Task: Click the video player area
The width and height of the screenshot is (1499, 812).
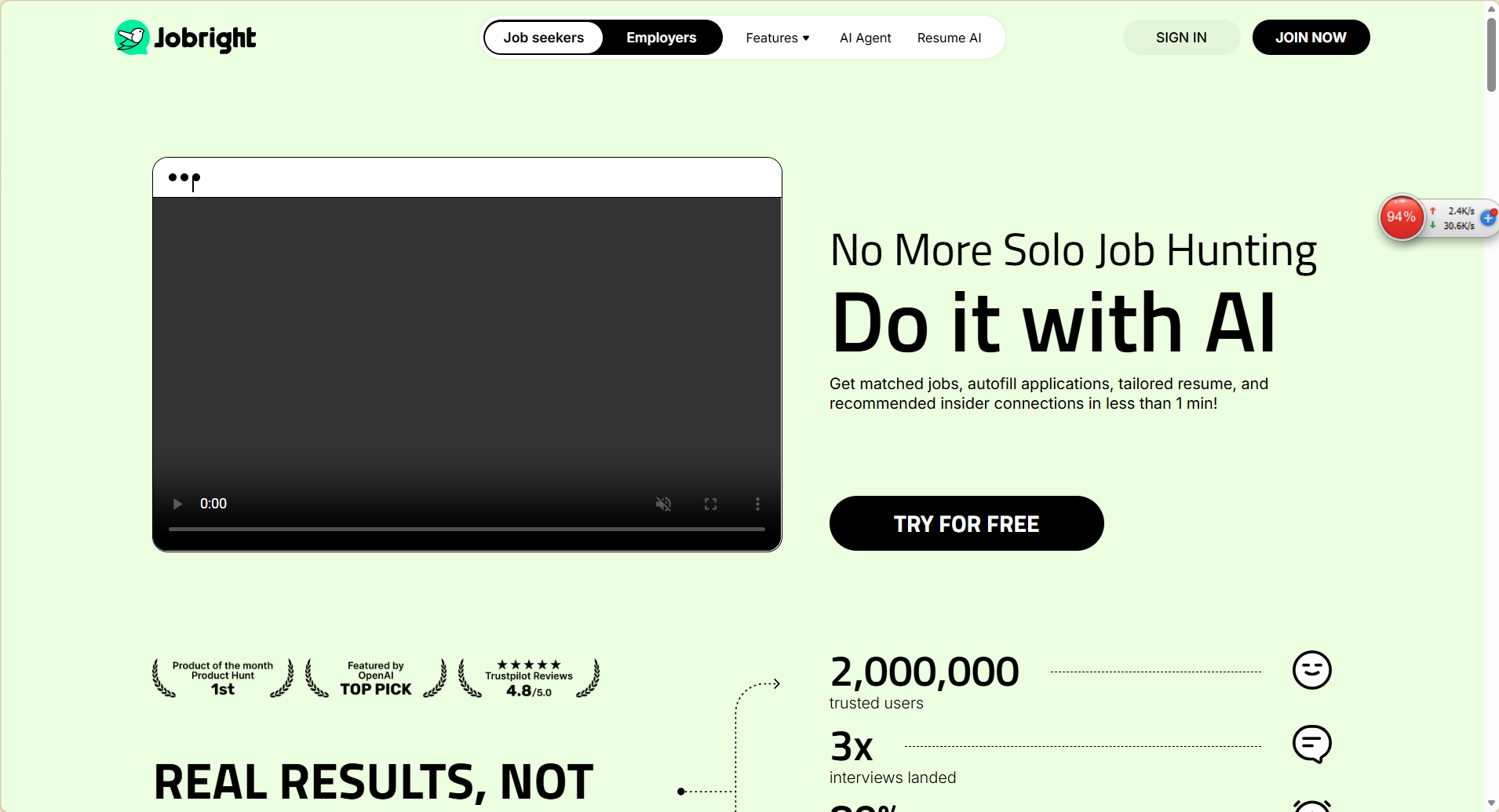Action: 467,374
